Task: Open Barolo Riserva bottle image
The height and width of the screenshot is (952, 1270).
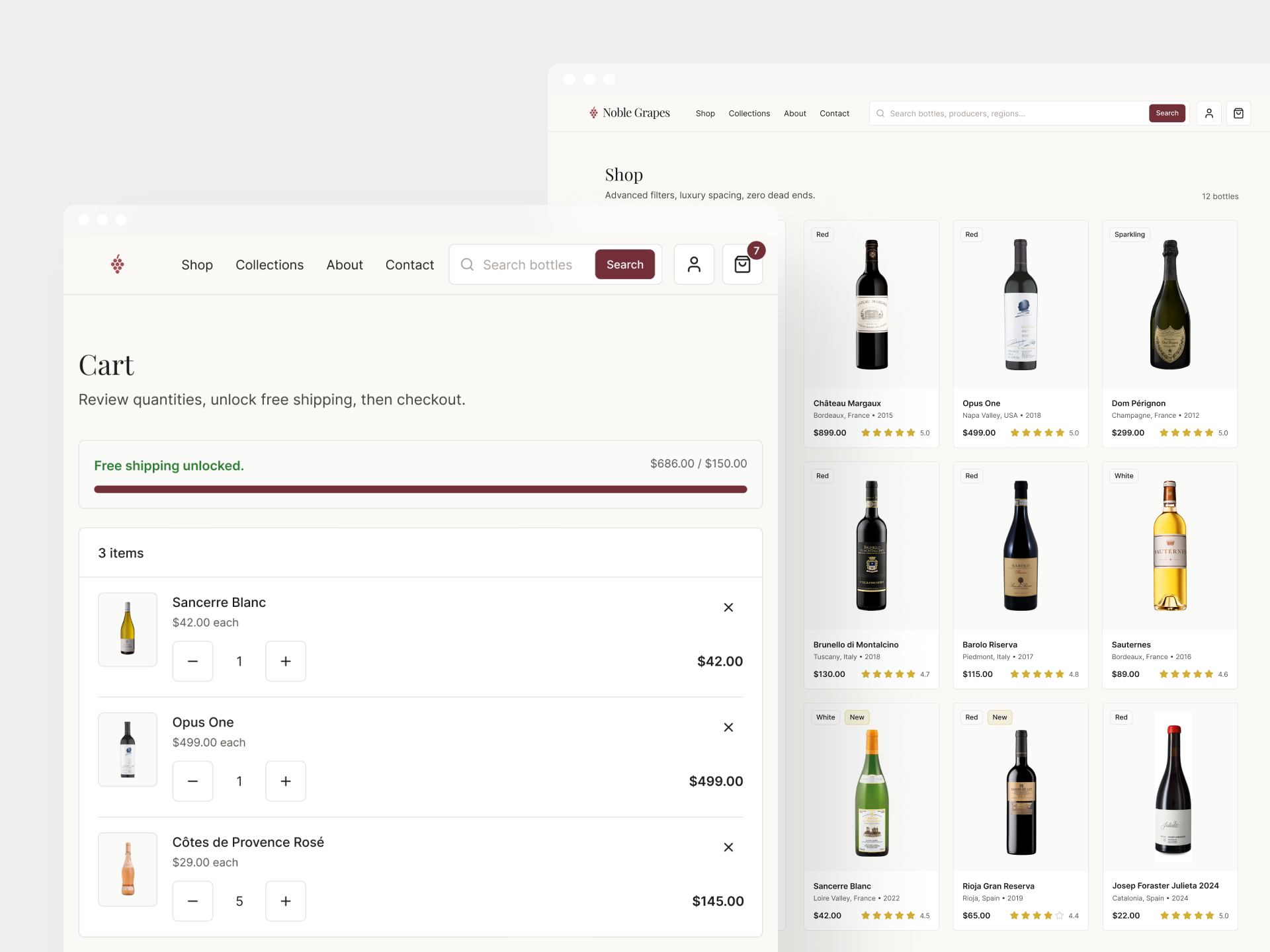Action: point(1021,545)
